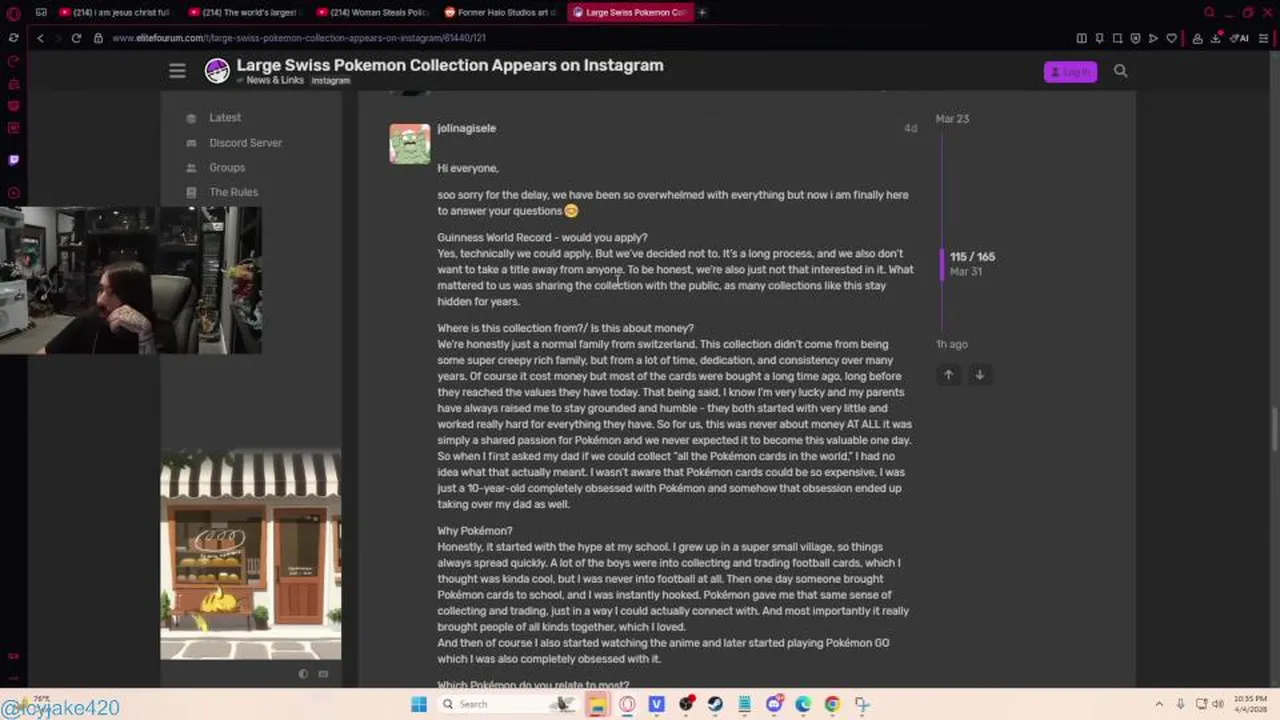The height and width of the screenshot is (720, 1280).
Task: Jump to Mar 23 timeline start date
Action: click(x=952, y=118)
